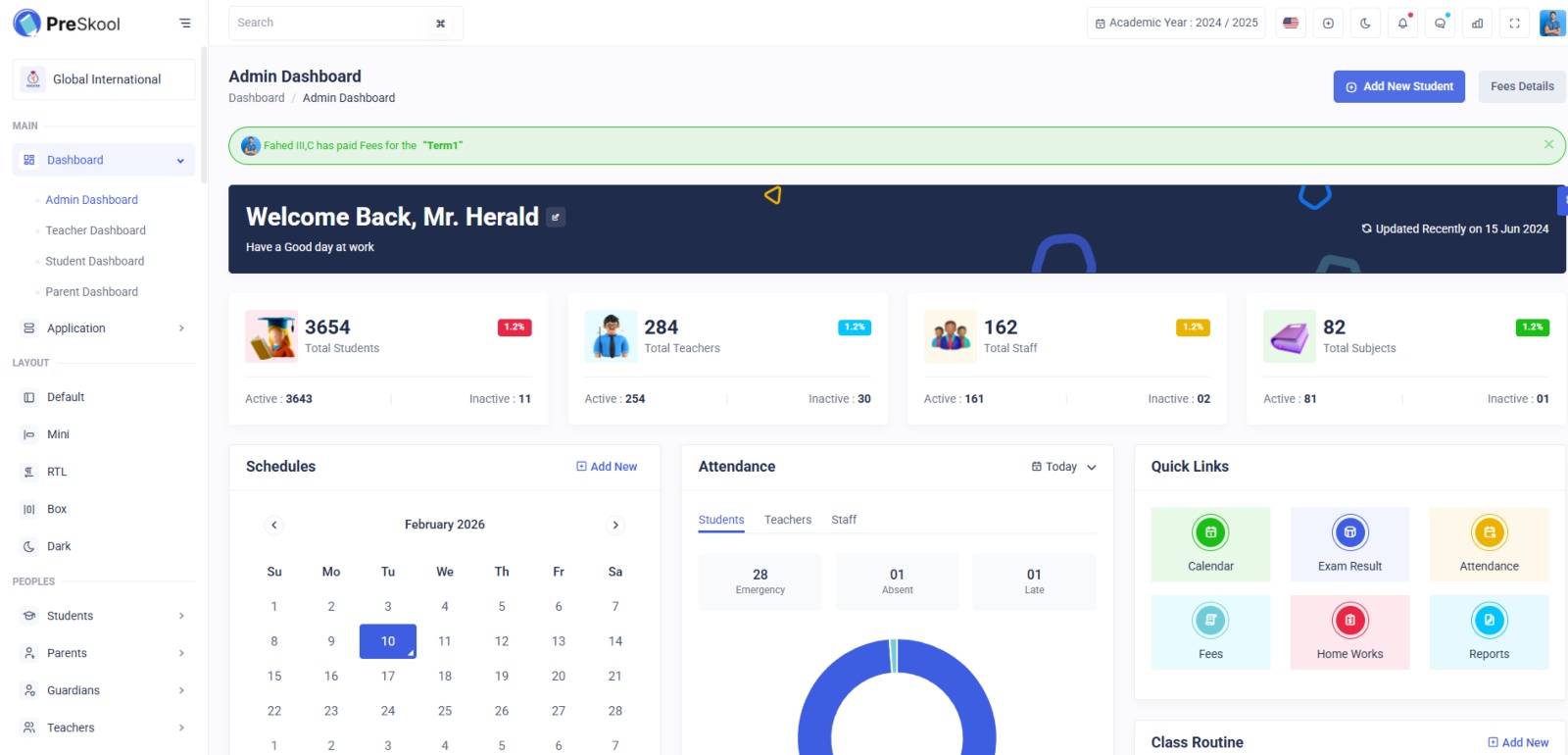
Task: Open Student Dashboard submenu item
Action: (94, 261)
